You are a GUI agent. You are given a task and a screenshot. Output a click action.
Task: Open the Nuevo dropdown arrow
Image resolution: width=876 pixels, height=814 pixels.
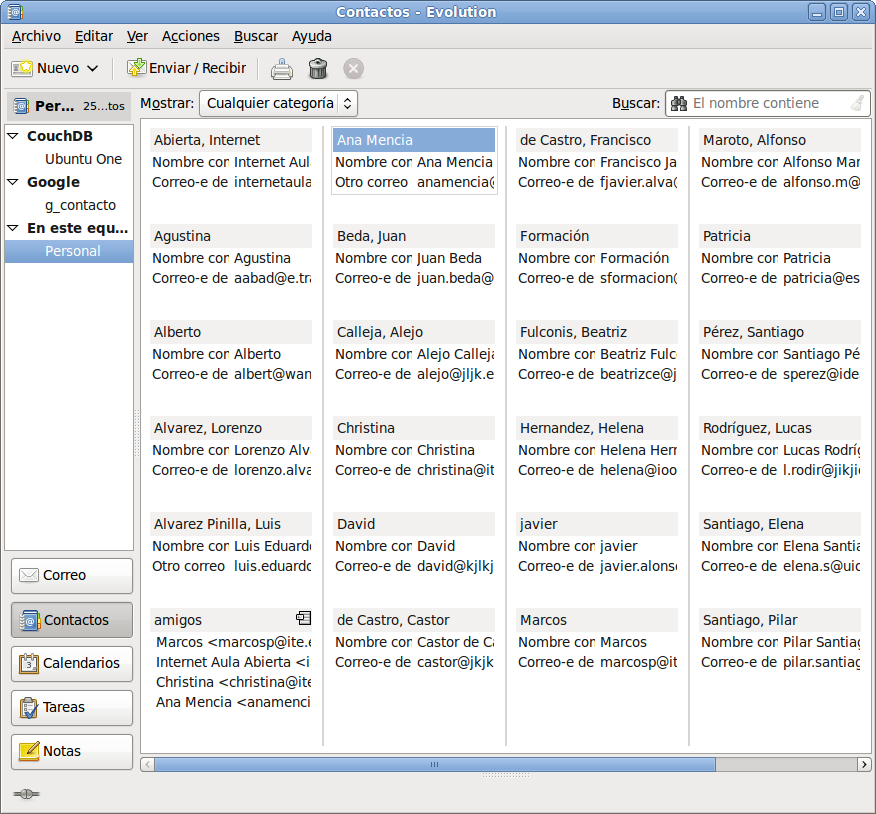93,68
